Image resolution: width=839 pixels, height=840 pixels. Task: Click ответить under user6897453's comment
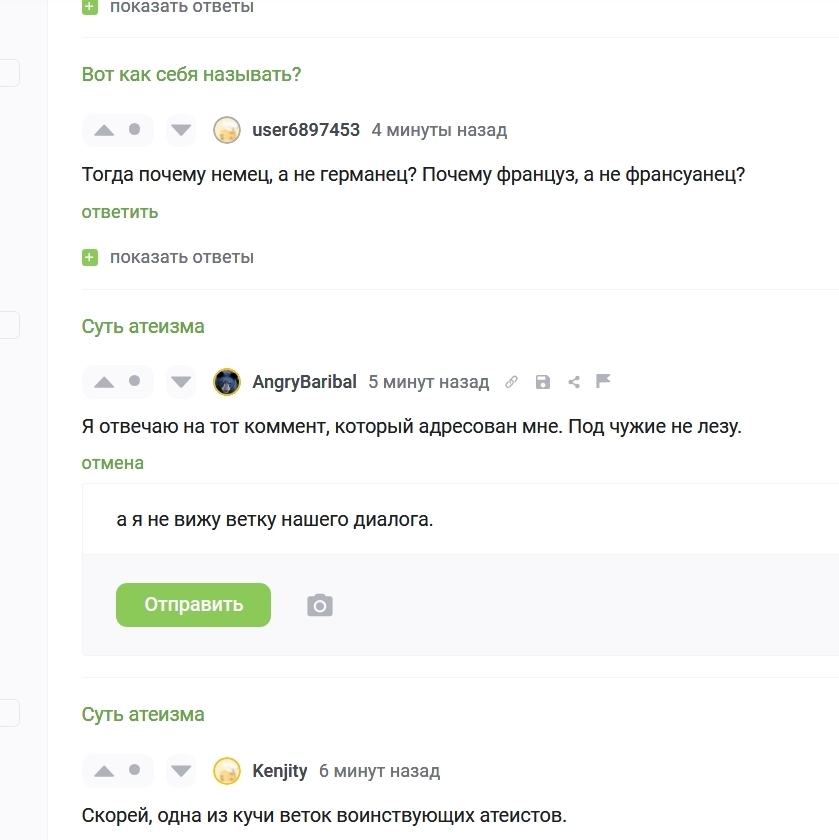(120, 212)
